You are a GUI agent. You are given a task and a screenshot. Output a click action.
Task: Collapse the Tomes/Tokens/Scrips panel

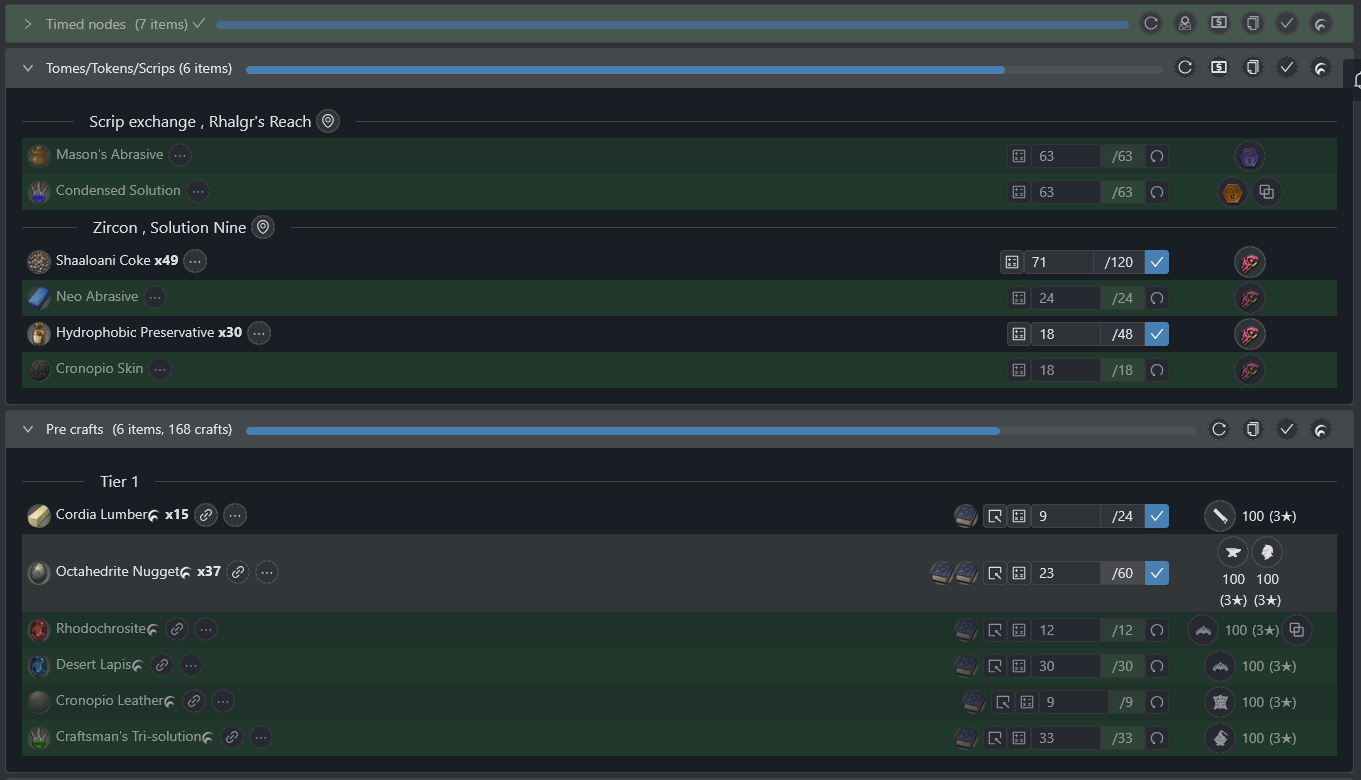(28, 69)
